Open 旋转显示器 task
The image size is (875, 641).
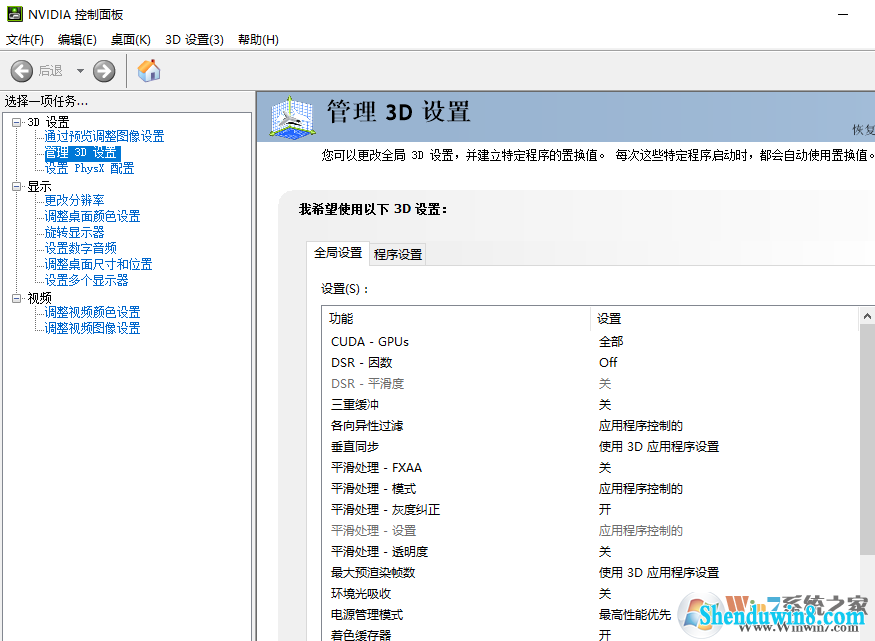coord(74,232)
